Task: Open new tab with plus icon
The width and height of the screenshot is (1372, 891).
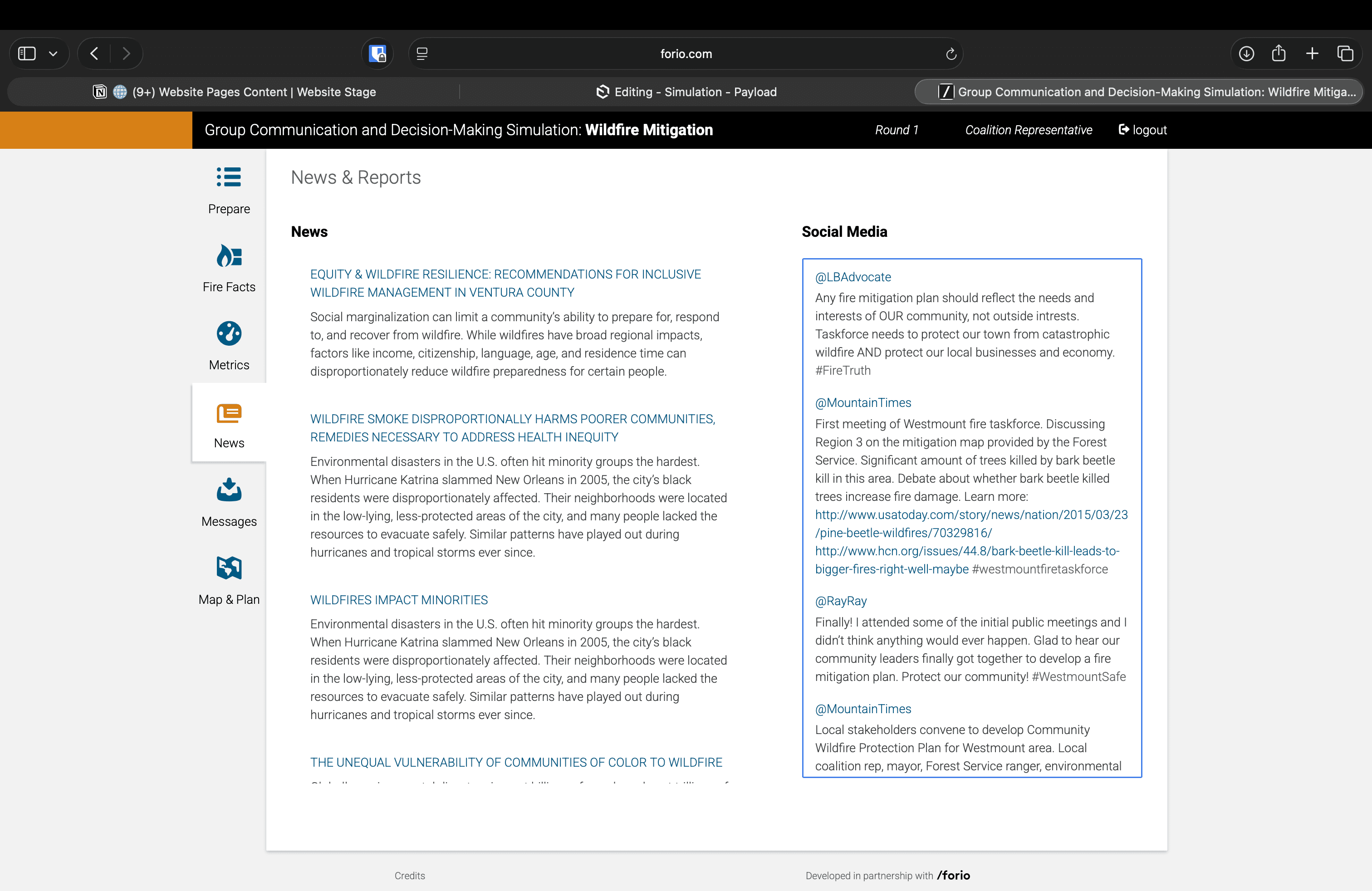Action: coord(1312,54)
